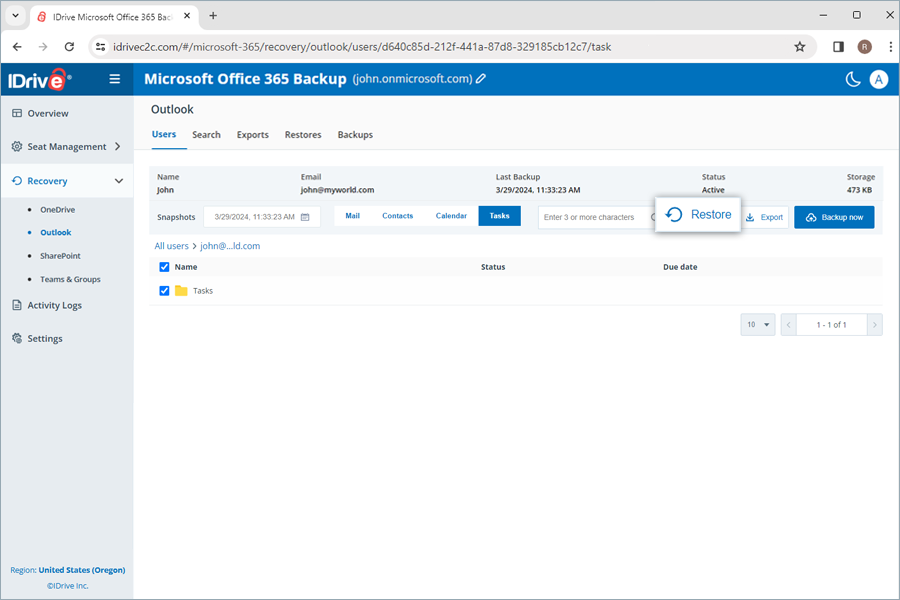The image size is (900, 600).
Task: Click the IDrive logo
Action: (x=37, y=79)
